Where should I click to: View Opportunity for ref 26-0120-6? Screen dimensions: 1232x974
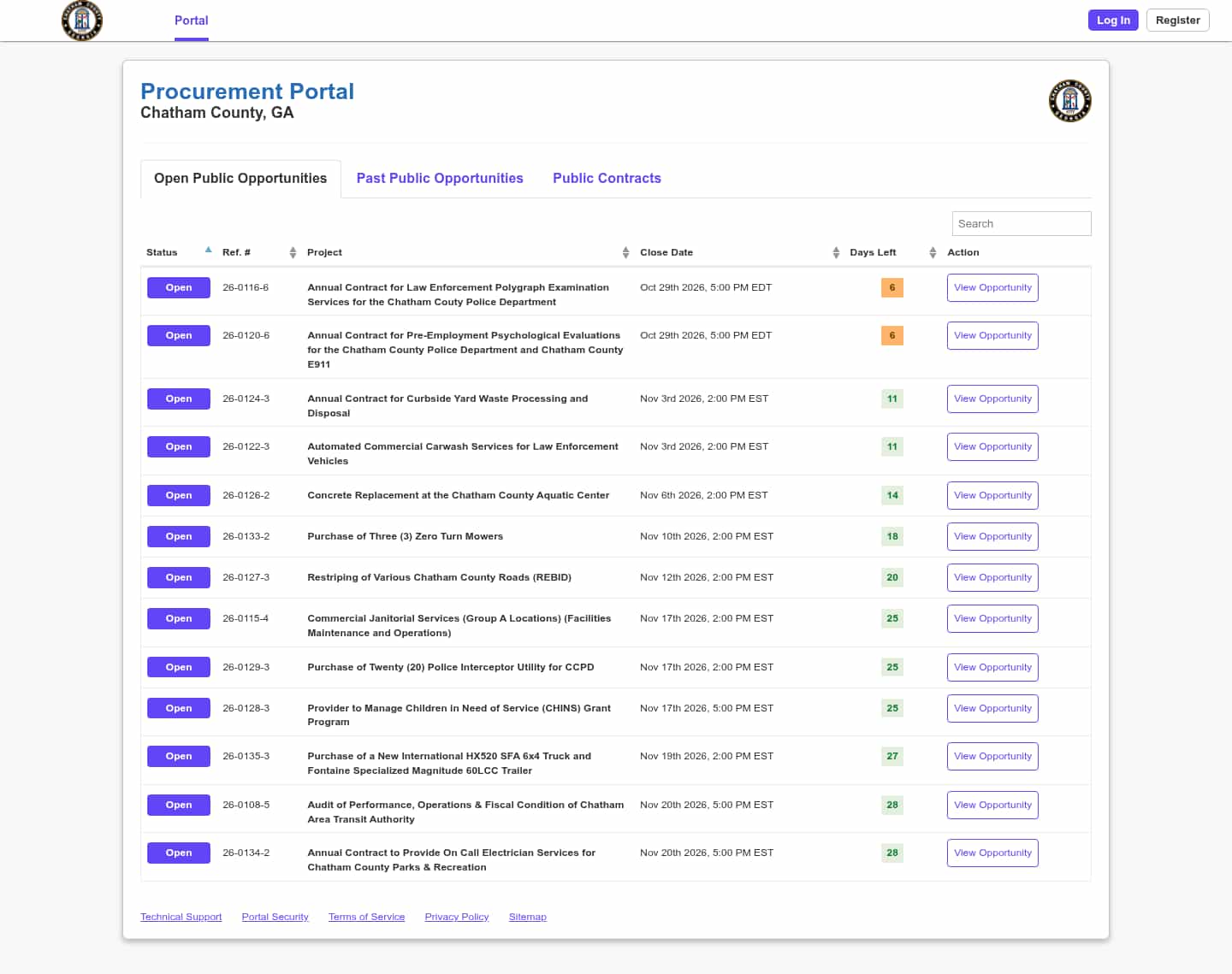(x=992, y=335)
